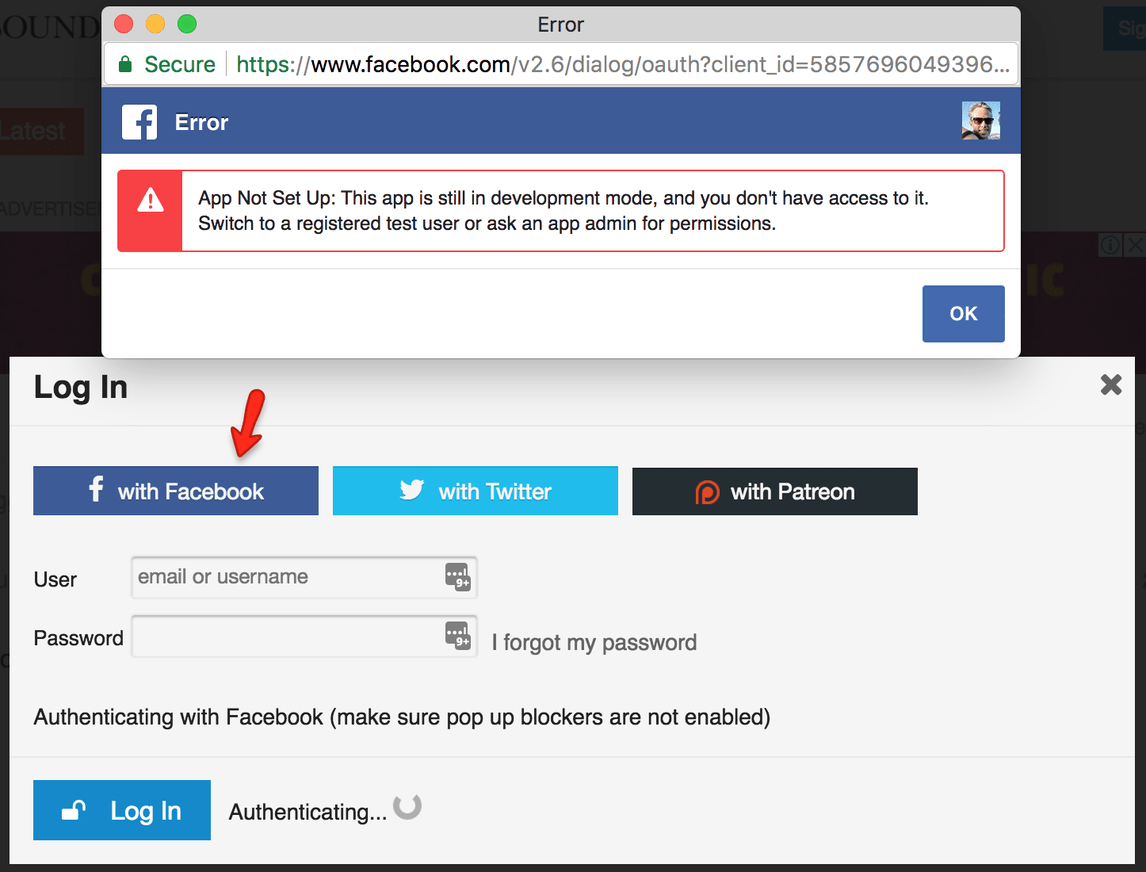Viewport: 1146px width, 872px height.
Task: Click password manager icon in User field
Action: pos(458,577)
